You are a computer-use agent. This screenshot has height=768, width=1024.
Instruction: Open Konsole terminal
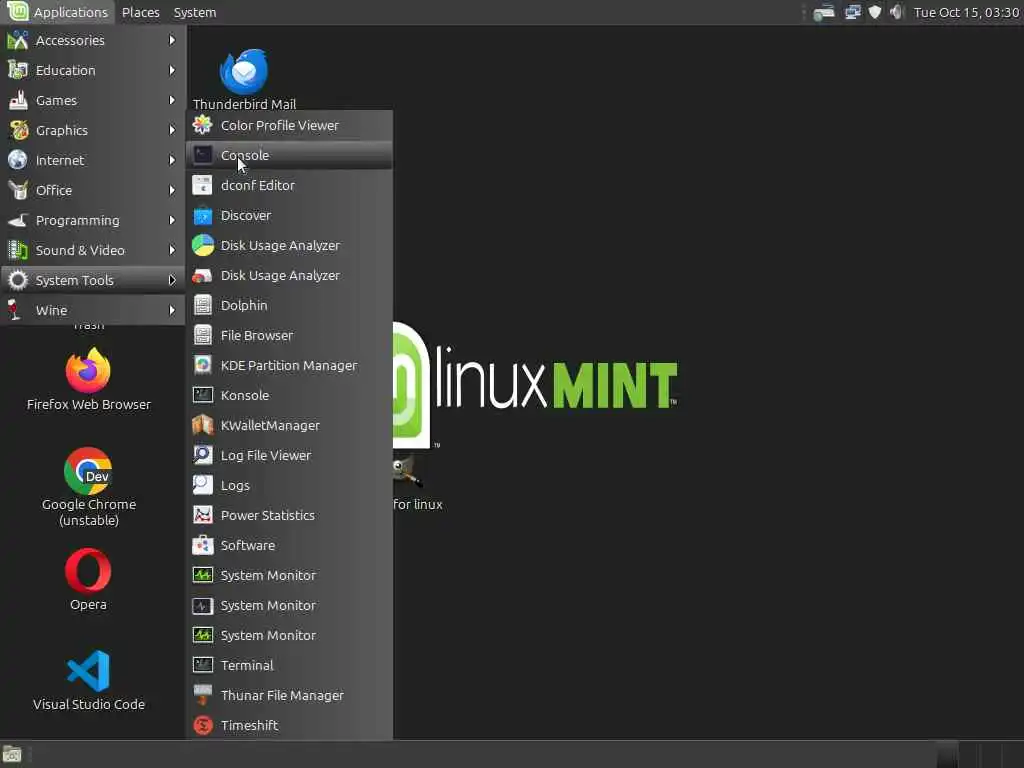point(289,396)
